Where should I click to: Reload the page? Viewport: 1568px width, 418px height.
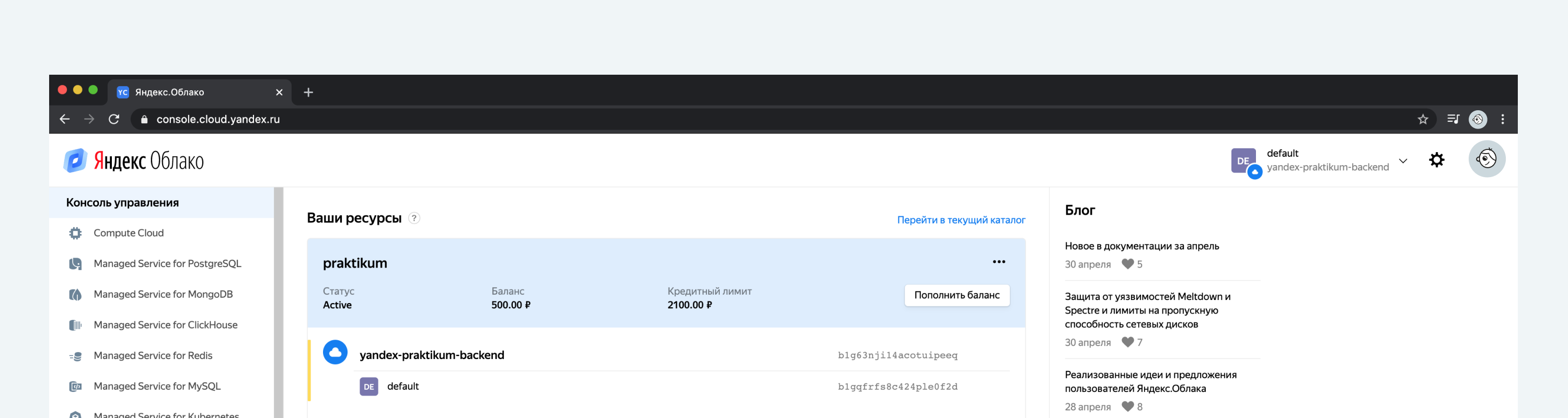tap(114, 119)
